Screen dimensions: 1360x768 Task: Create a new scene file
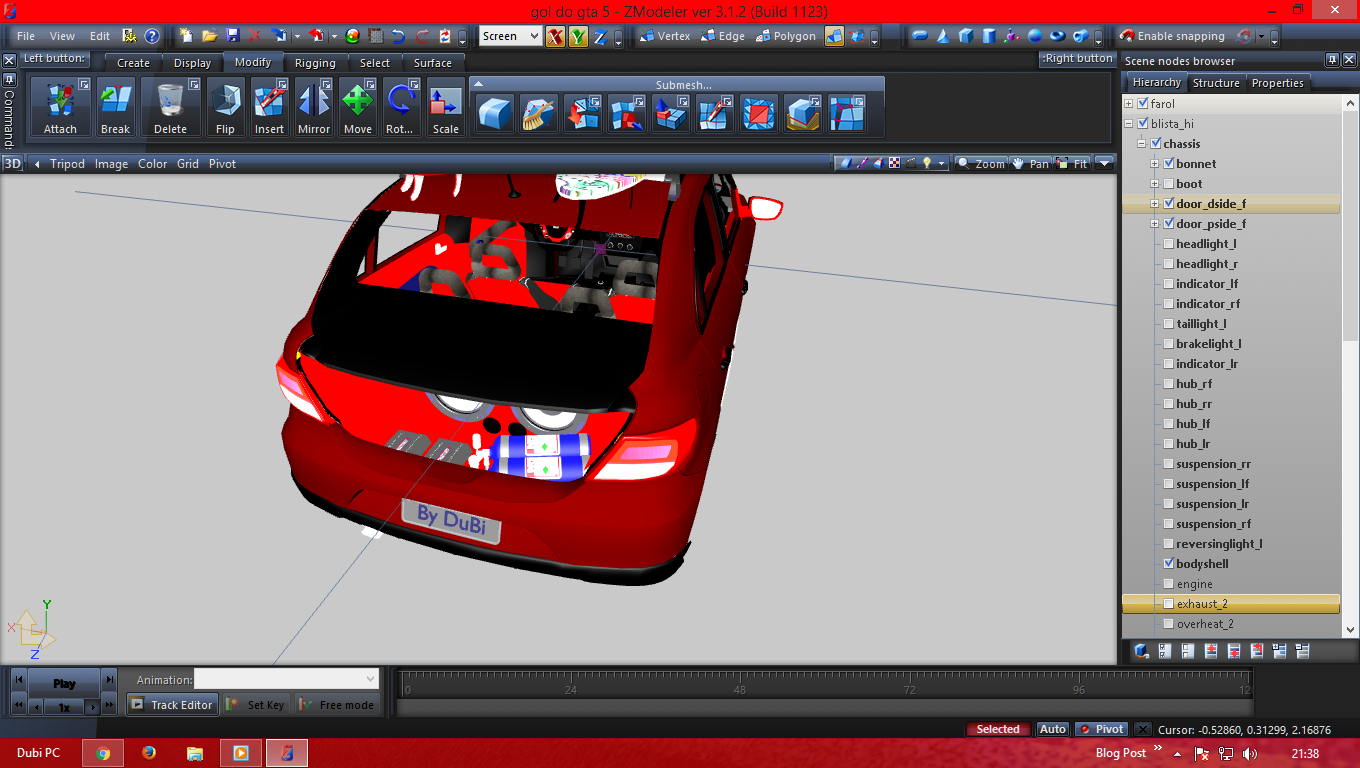(186, 36)
